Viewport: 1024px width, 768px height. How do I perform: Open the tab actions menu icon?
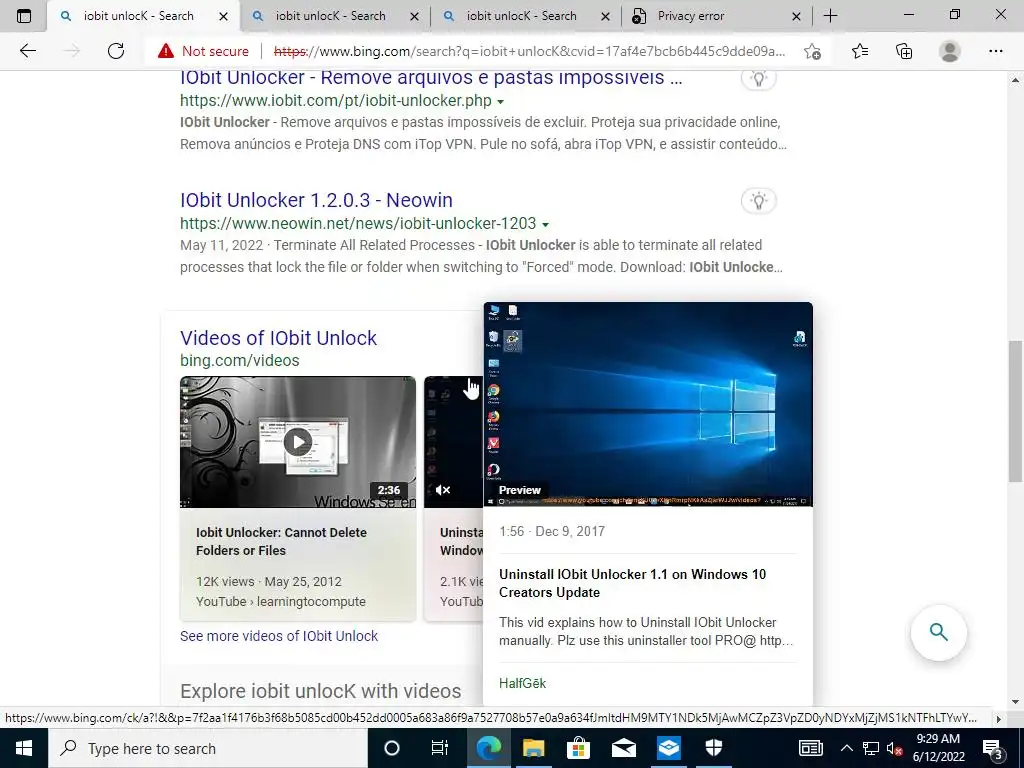(24, 16)
